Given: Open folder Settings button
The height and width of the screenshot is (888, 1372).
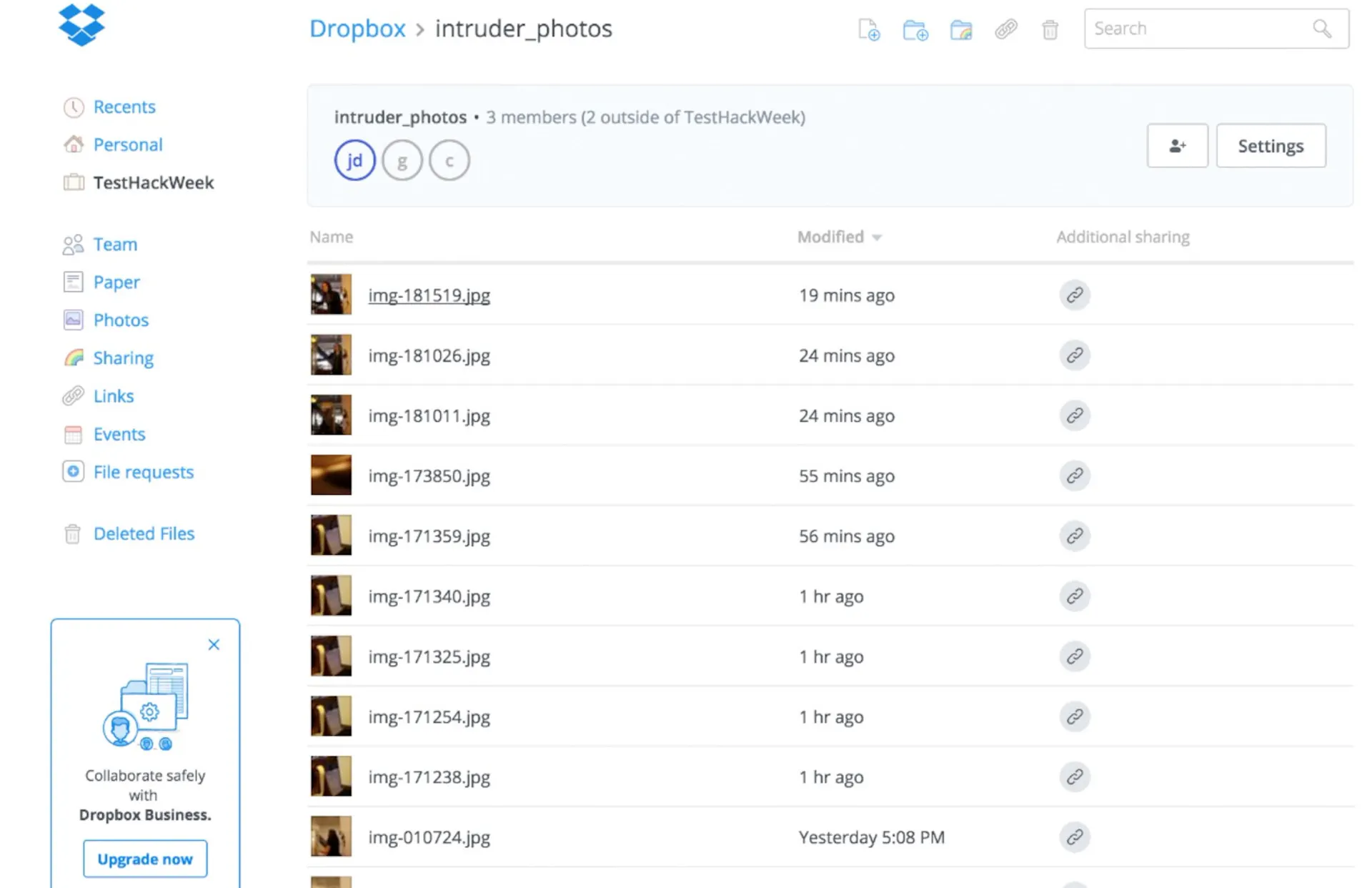Looking at the screenshot, I should (x=1271, y=146).
